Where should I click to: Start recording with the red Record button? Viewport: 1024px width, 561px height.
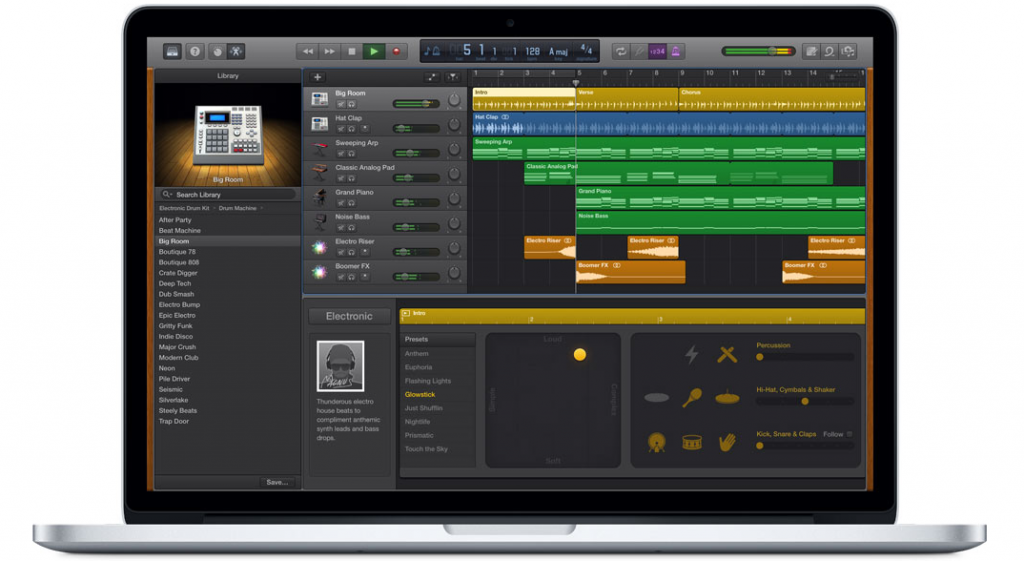(396, 51)
